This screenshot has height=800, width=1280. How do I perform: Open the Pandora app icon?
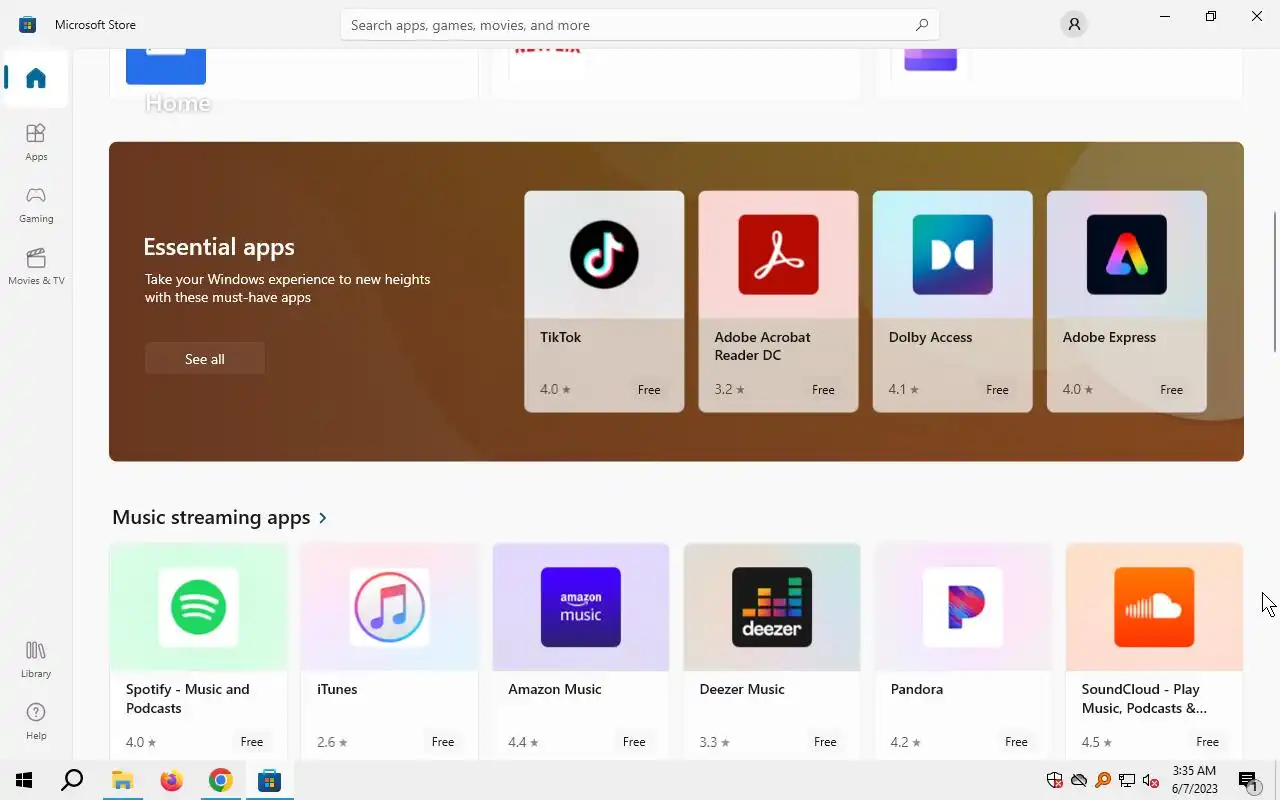962,607
